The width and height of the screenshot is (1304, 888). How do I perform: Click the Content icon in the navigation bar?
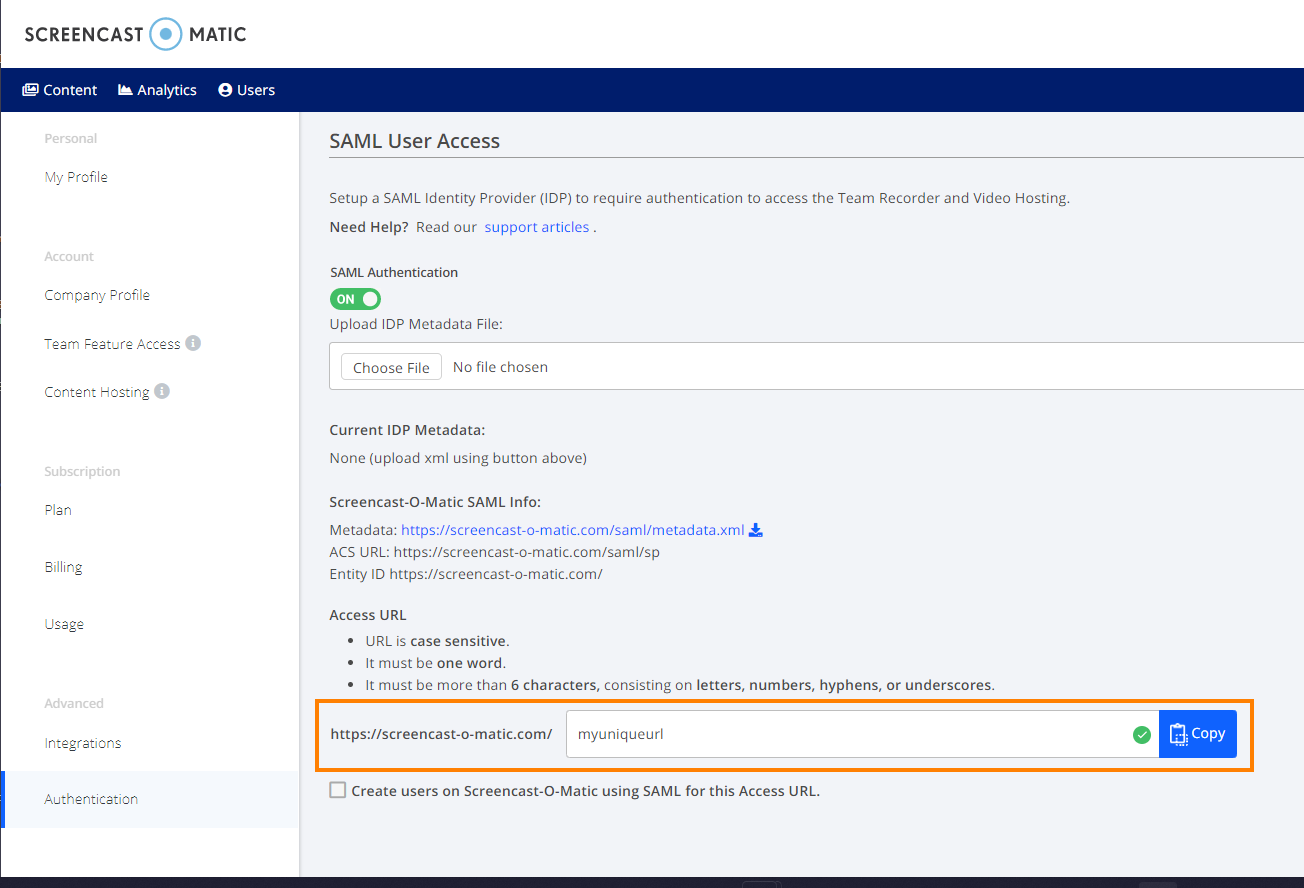[30, 90]
